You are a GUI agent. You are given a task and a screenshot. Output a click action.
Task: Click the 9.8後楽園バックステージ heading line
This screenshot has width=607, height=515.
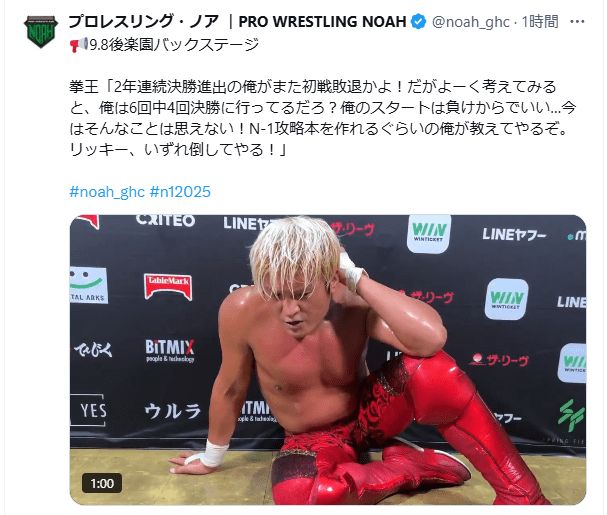click(165, 45)
